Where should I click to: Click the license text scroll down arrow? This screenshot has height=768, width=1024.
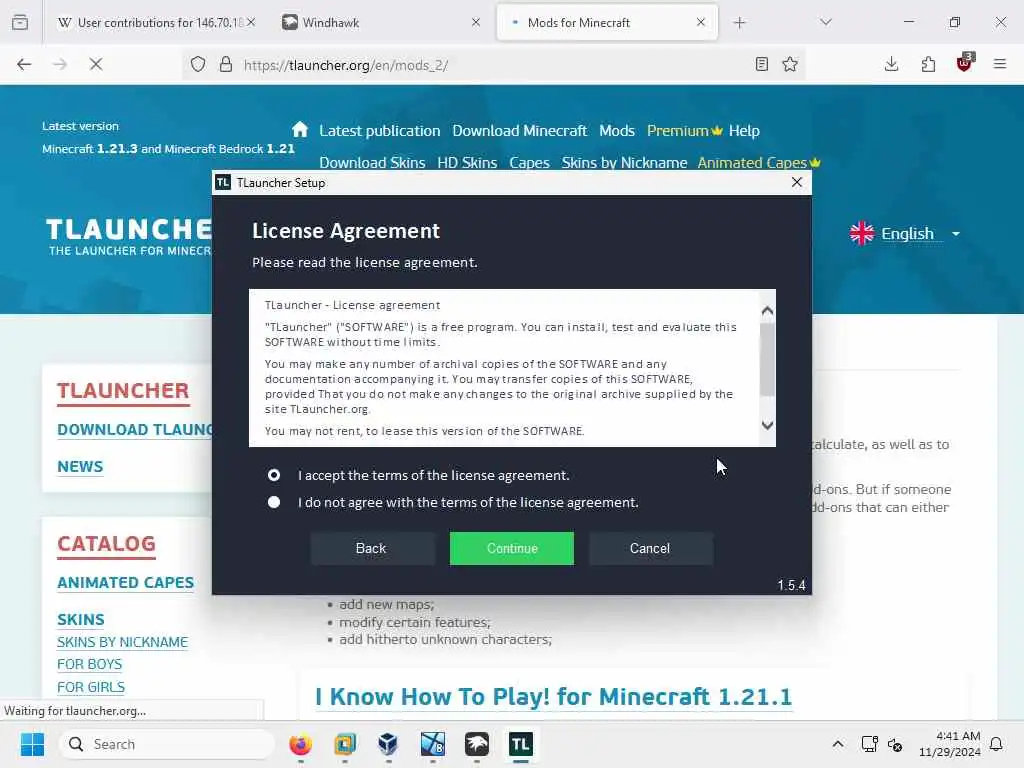[x=767, y=425]
